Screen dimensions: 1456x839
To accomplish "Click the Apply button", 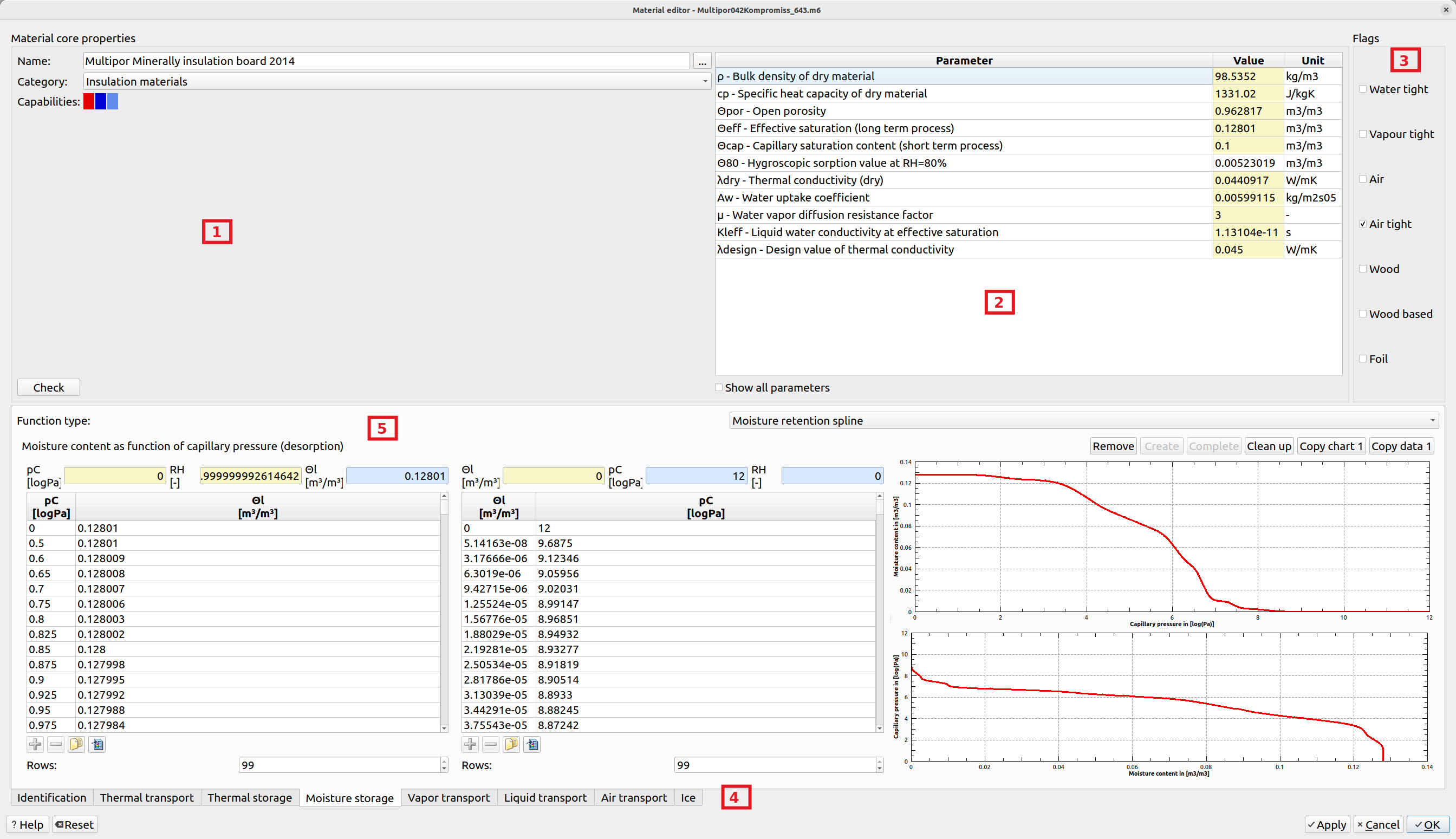I will (x=1328, y=824).
